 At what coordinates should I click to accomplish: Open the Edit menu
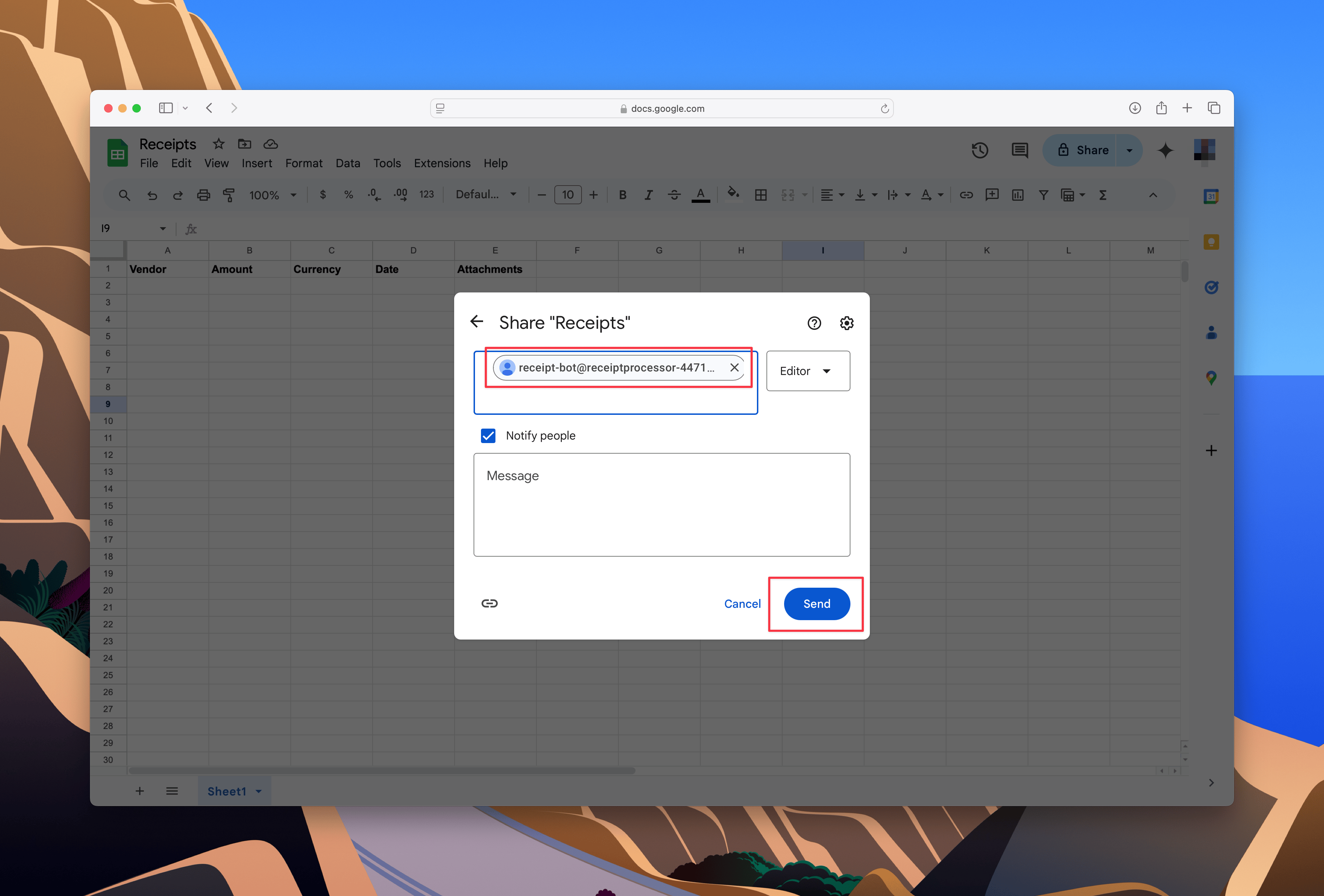[x=181, y=163]
